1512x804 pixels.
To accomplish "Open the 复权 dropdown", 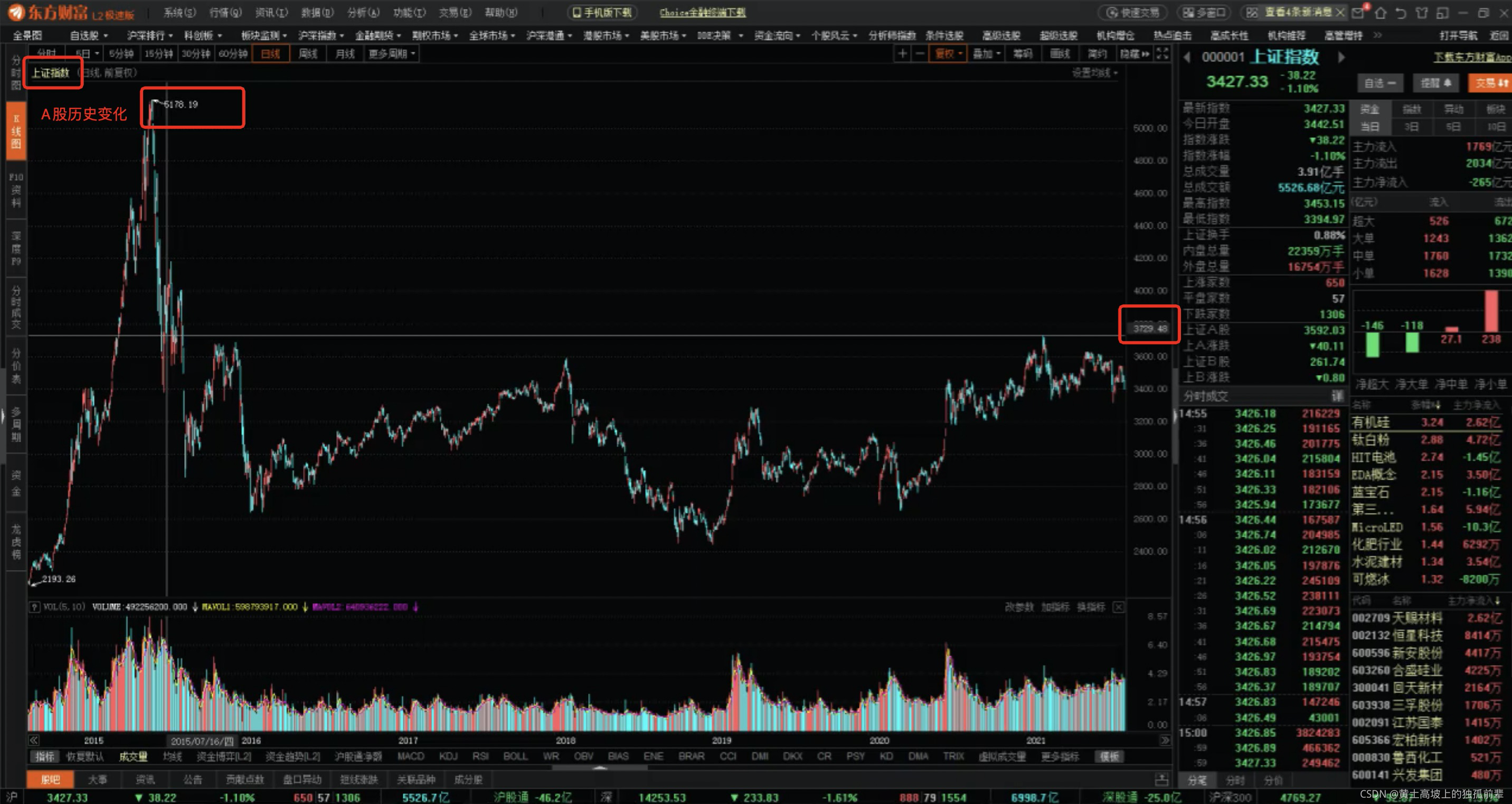I will tap(948, 54).
